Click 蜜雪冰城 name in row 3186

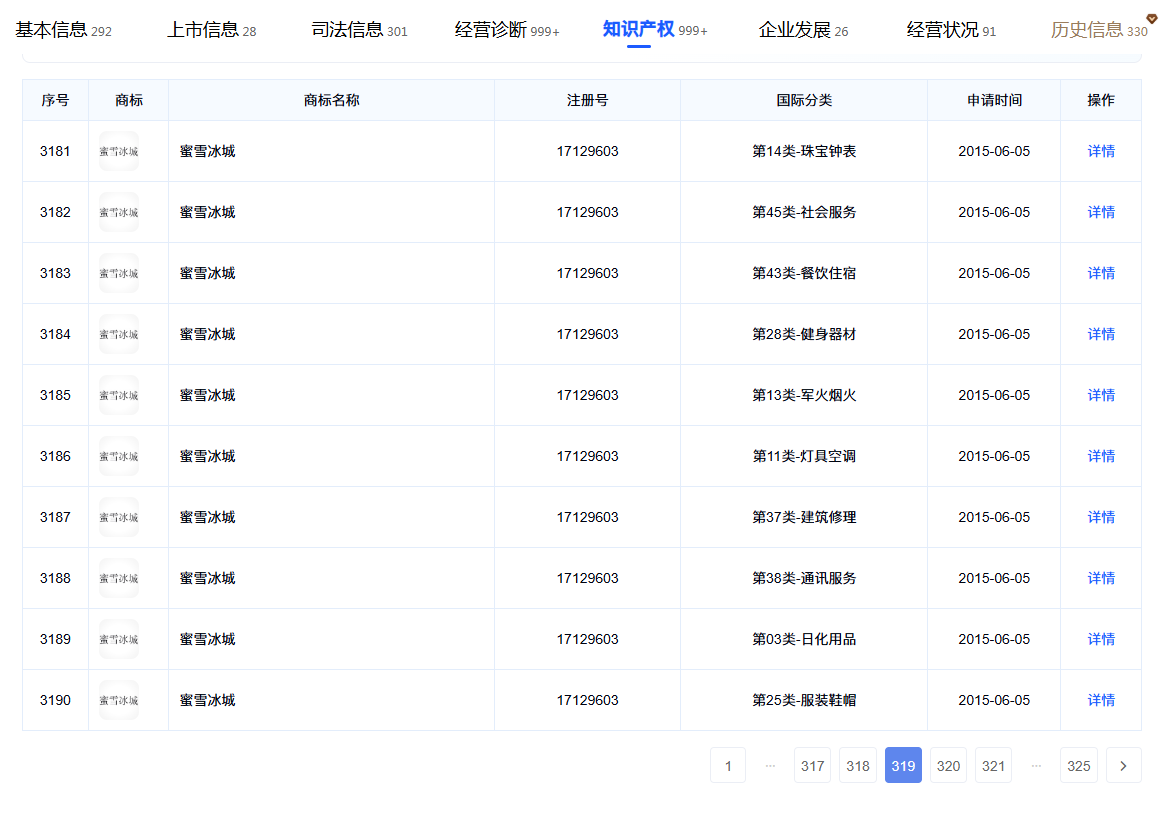208,456
